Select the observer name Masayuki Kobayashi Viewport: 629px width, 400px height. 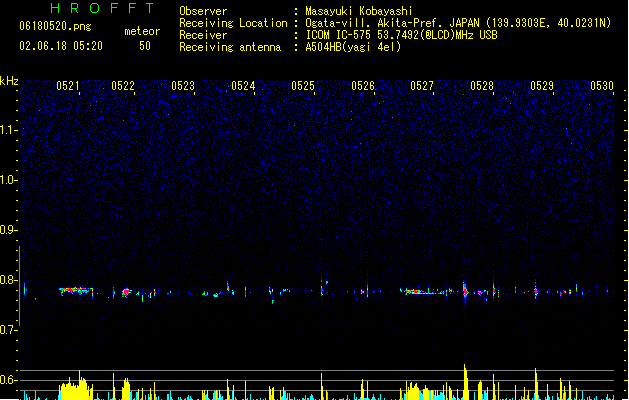359,11
